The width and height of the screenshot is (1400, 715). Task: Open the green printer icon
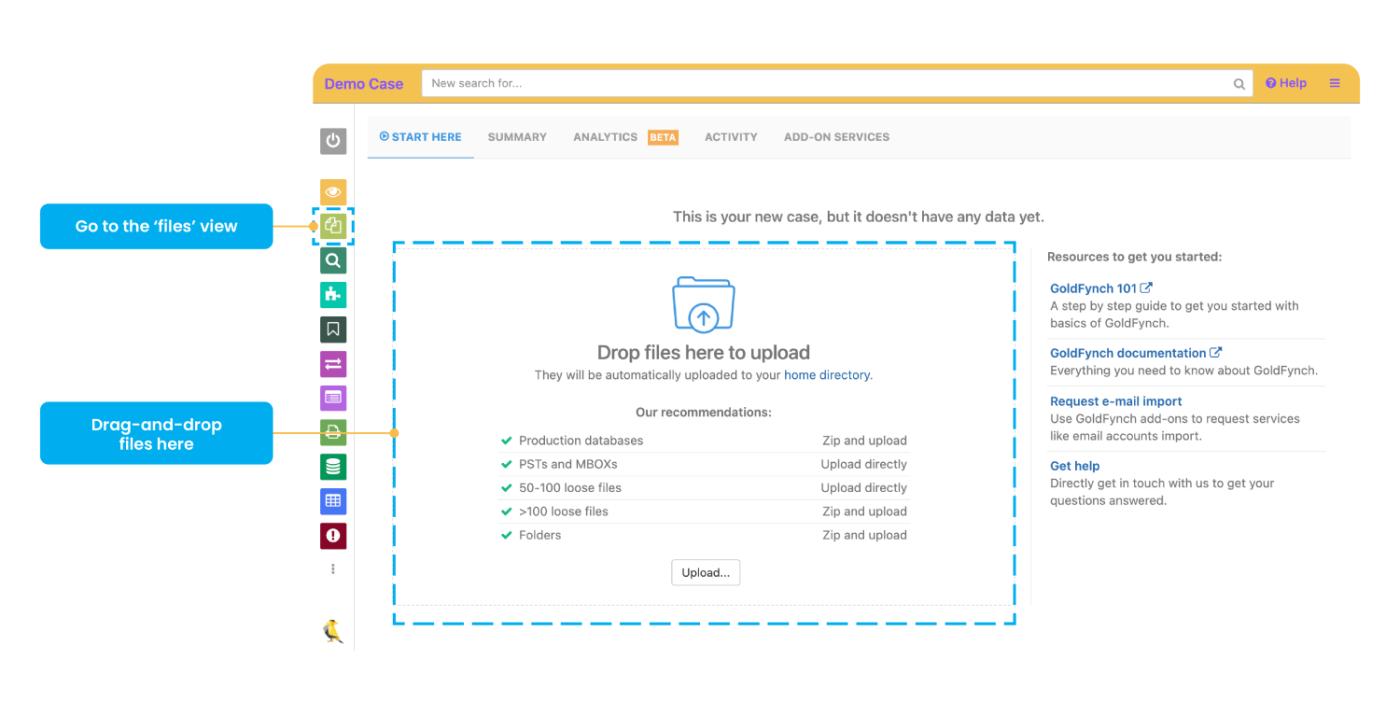click(333, 432)
